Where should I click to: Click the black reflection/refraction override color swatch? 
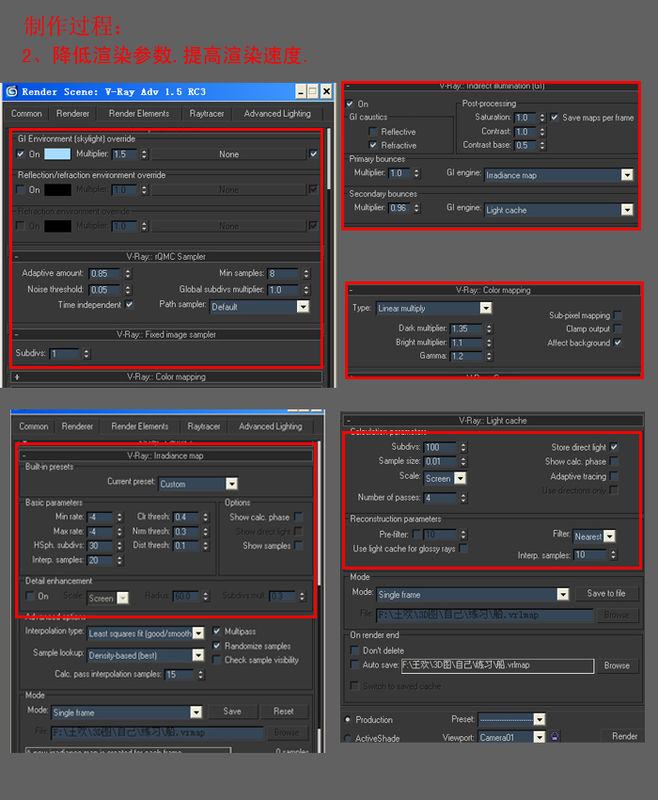point(57,190)
